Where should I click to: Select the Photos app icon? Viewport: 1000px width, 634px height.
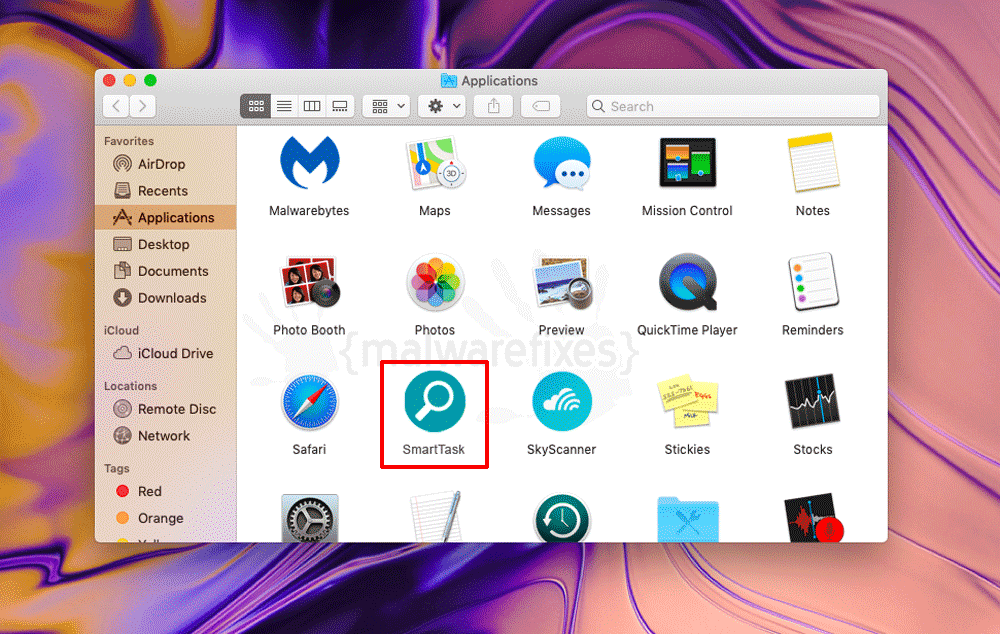pyautogui.click(x=435, y=282)
